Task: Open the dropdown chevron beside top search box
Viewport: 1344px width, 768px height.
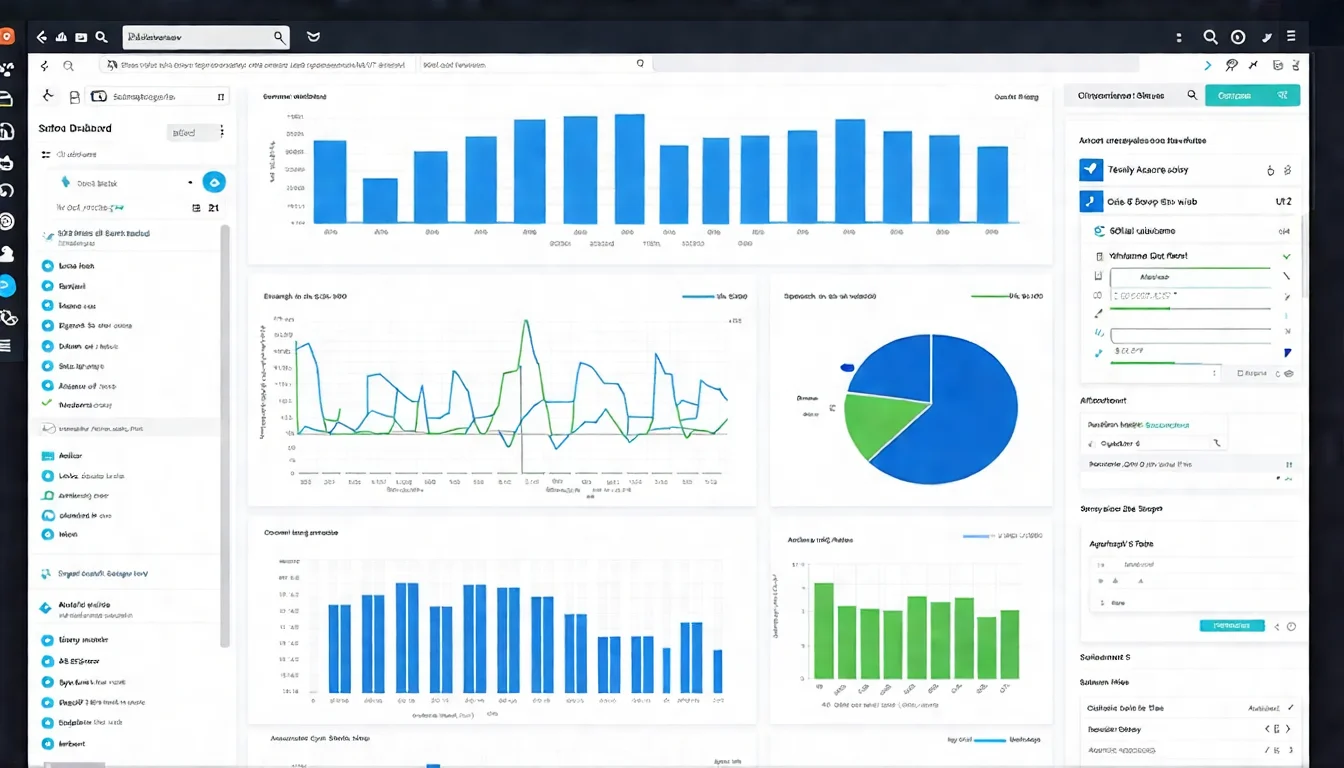Action: [313, 37]
